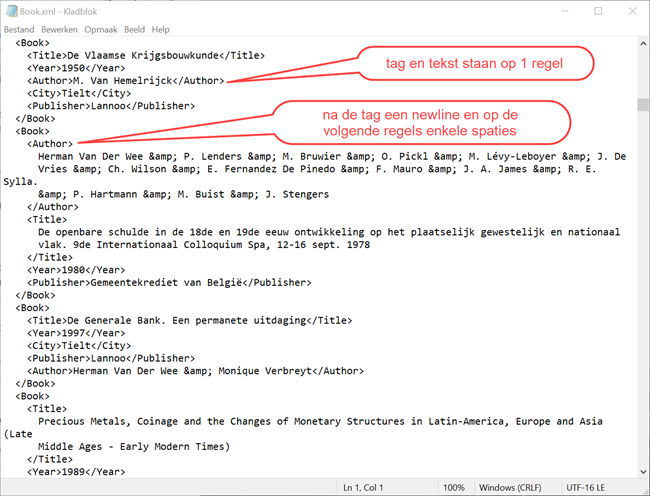The width and height of the screenshot is (650, 496).
Task: Click the '</Author>' closing tag line
Action: [x=53, y=207]
